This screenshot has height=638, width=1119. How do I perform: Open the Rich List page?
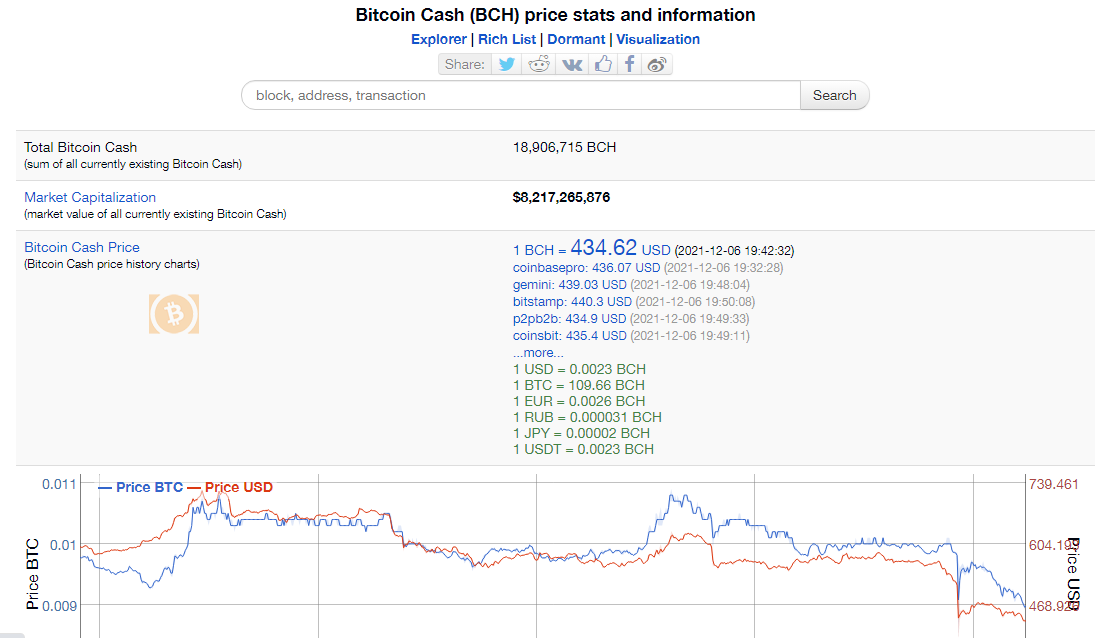pyautogui.click(x=507, y=39)
